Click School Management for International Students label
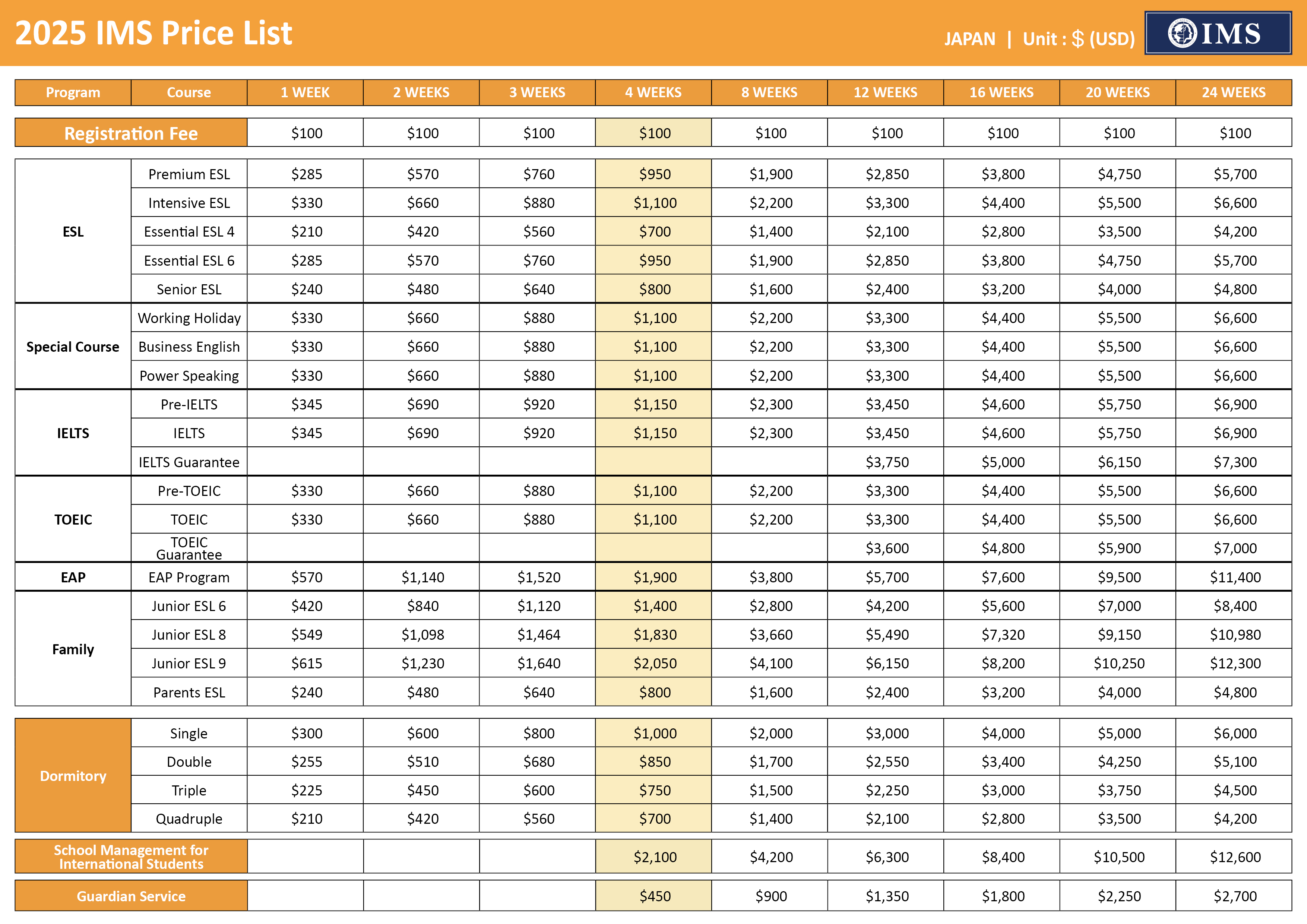Viewport: 1307px width, 924px height. pos(131,856)
